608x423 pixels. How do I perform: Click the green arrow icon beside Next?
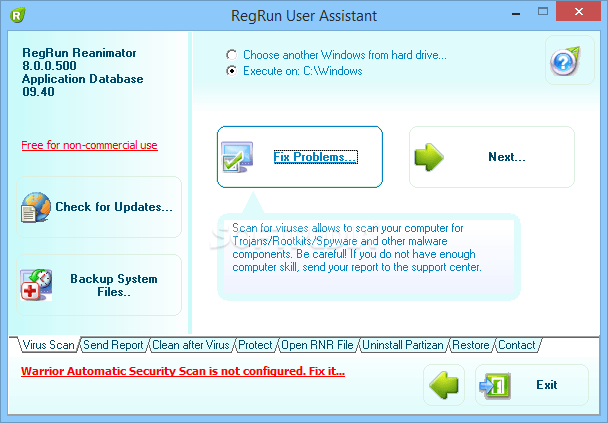pos(430,157)
